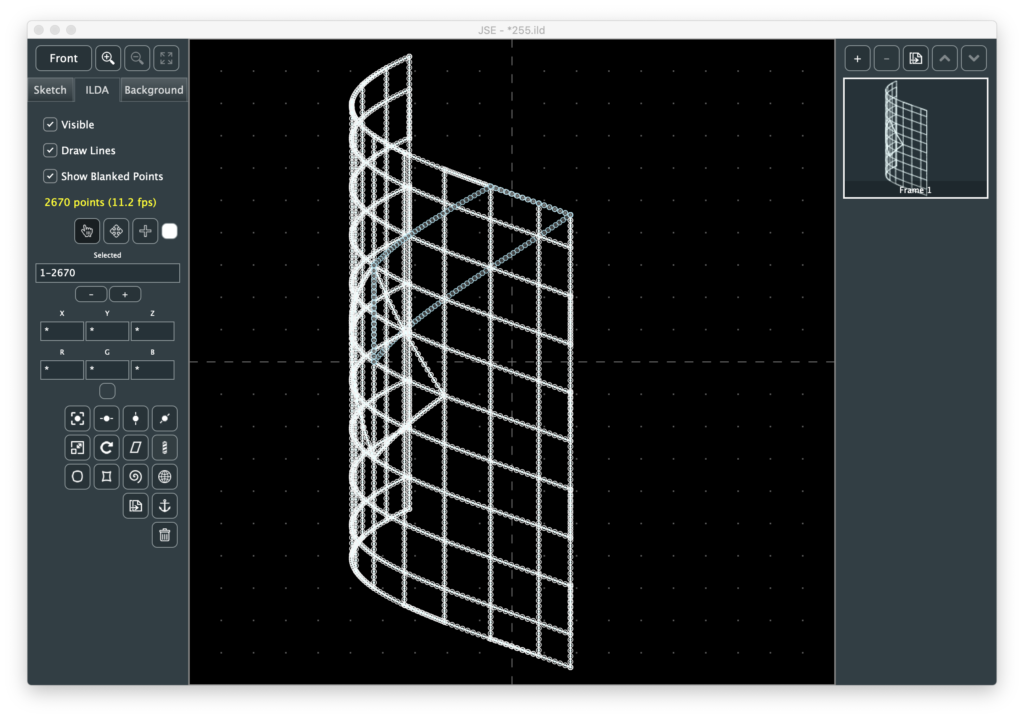This screenshot has height=719, width=1024.
Task: Disable Show Blanked Points
Action: pyautogui.click(x=50, y=176)
